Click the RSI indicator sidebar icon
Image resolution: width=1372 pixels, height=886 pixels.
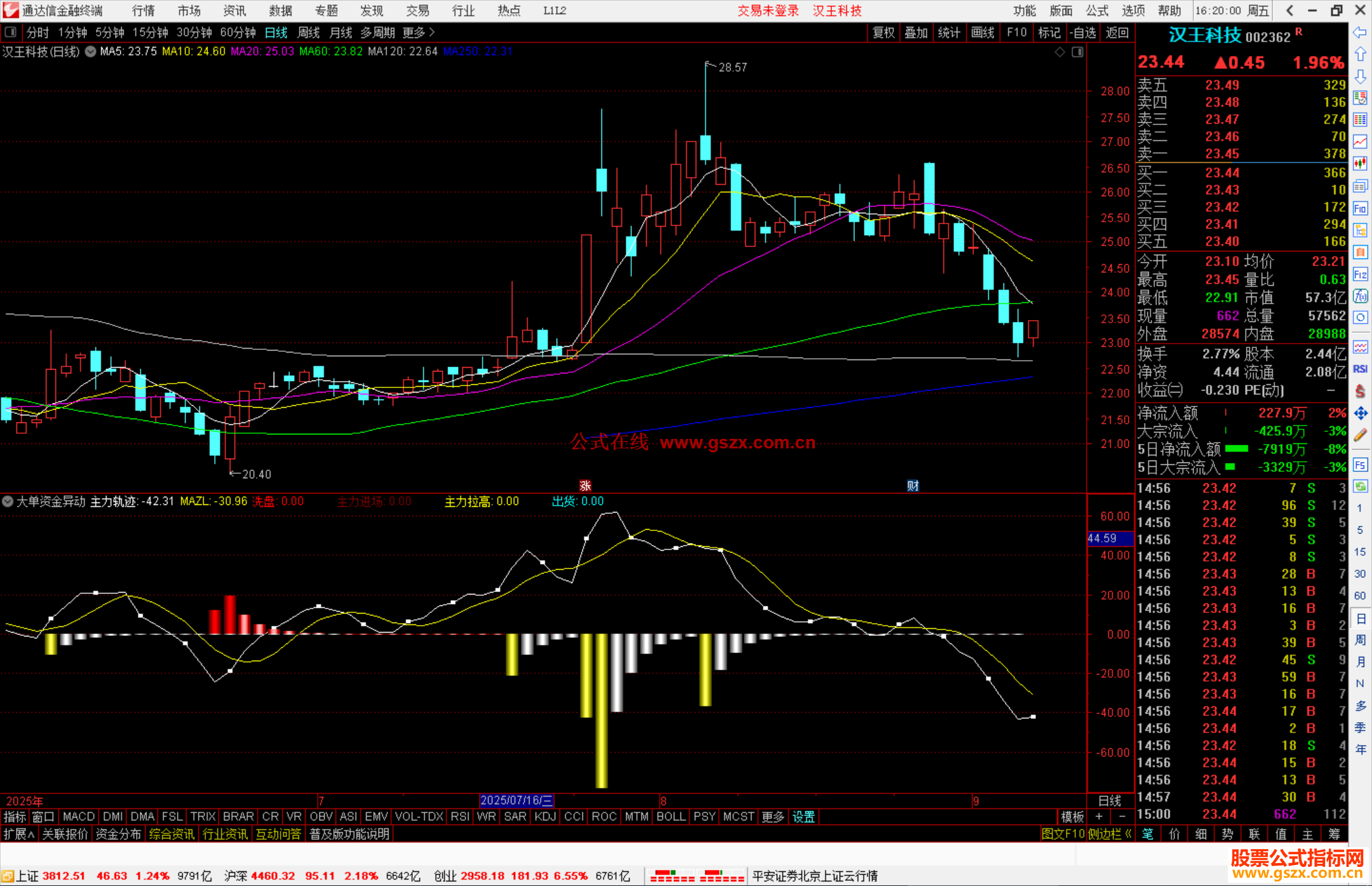1360,369
